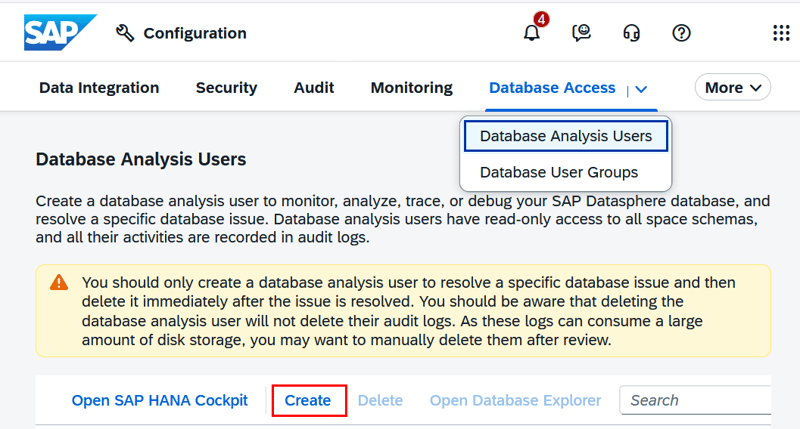Viewport: 800px width, 429px height.
Task: Open the help question mark icon
Action: click(x=681, y=33)
